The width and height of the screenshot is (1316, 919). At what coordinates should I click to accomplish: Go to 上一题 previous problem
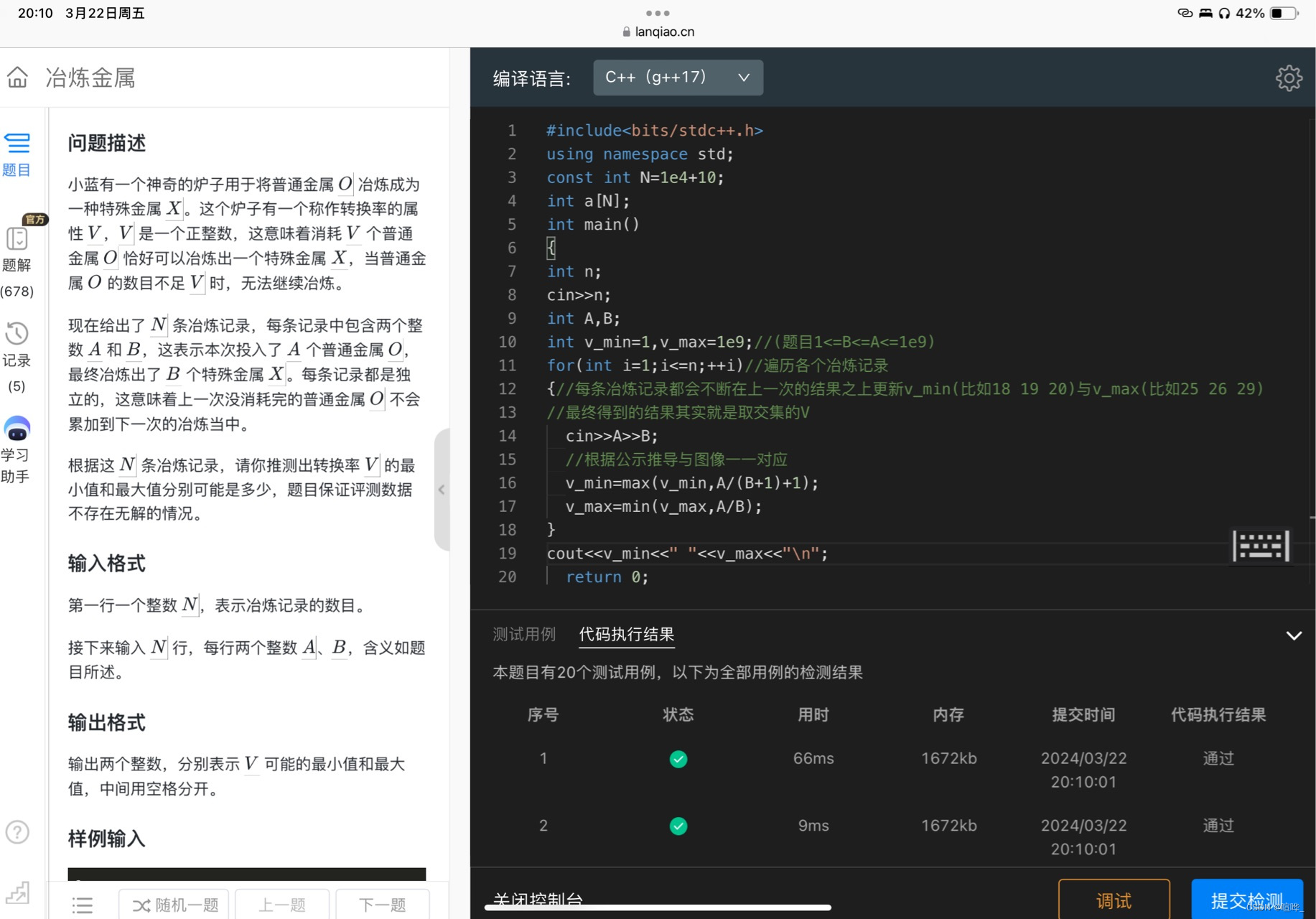tap(282, 904)
